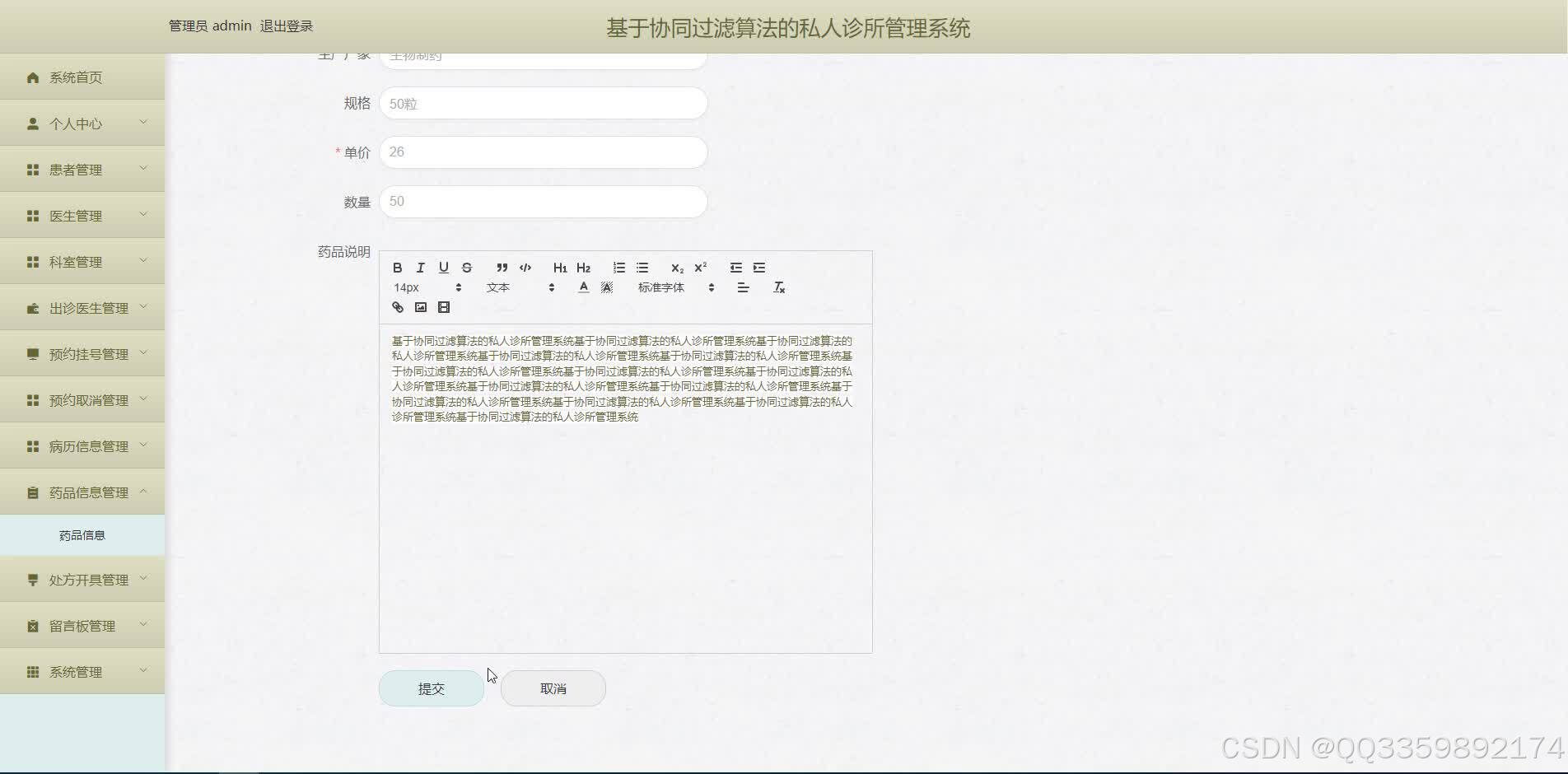Toggle italic formatting in editor

coord(421,268)
